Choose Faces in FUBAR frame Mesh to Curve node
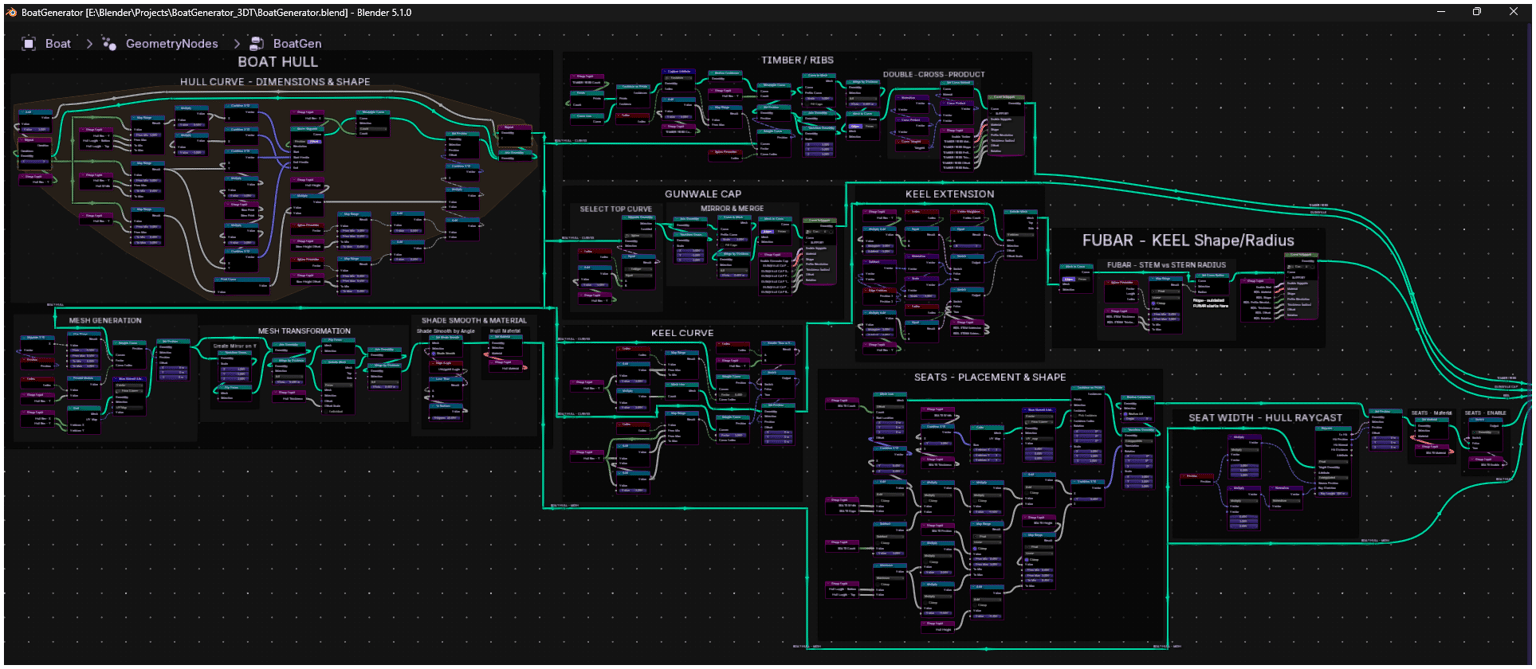Image resolution: width=1536 pixels, height=669 pixels. (1083, 279)
